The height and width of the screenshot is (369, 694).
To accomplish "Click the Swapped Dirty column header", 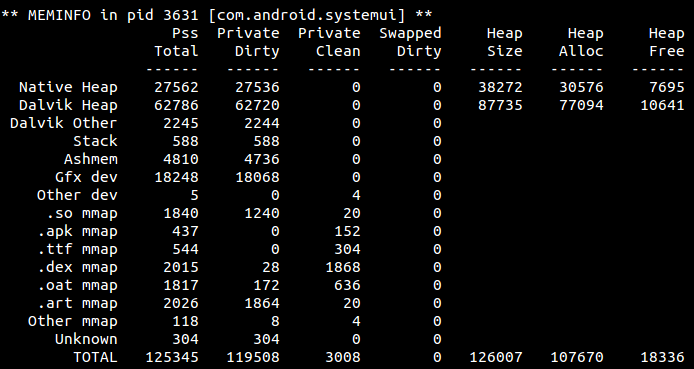I will 410,42.
